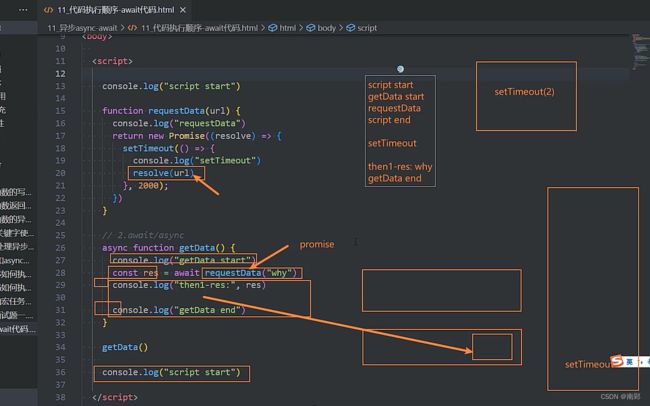Click the minimap code preview
650x406 pixels.
coord(640,52)
